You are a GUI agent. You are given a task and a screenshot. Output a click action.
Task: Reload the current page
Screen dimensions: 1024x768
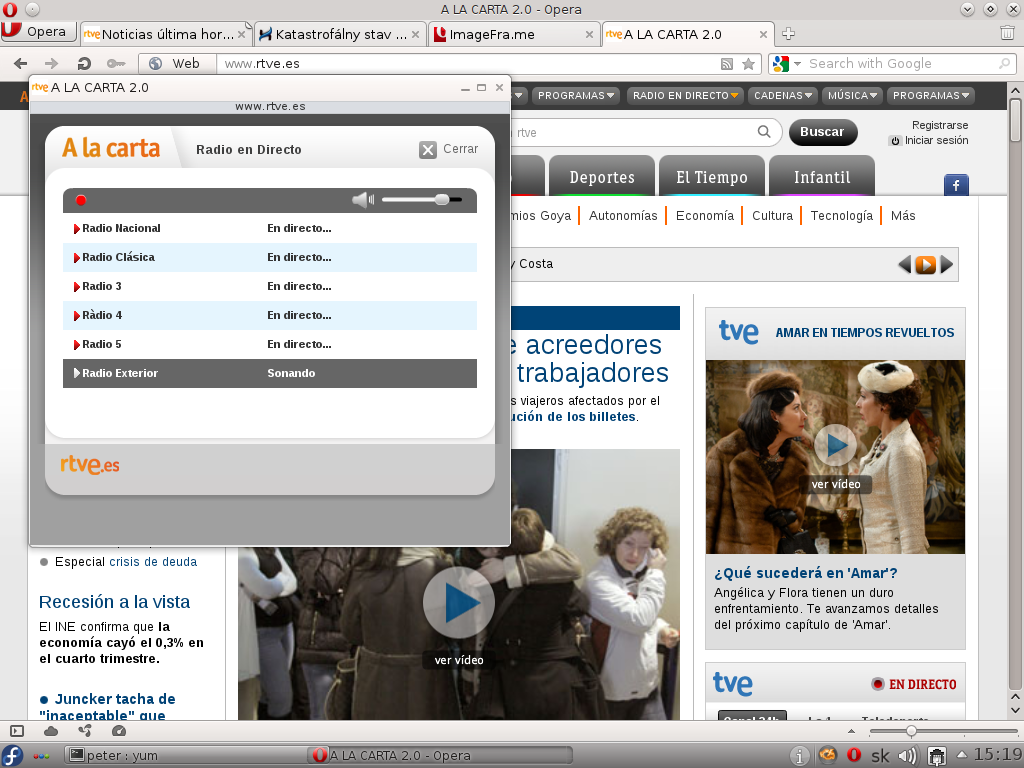84,63
